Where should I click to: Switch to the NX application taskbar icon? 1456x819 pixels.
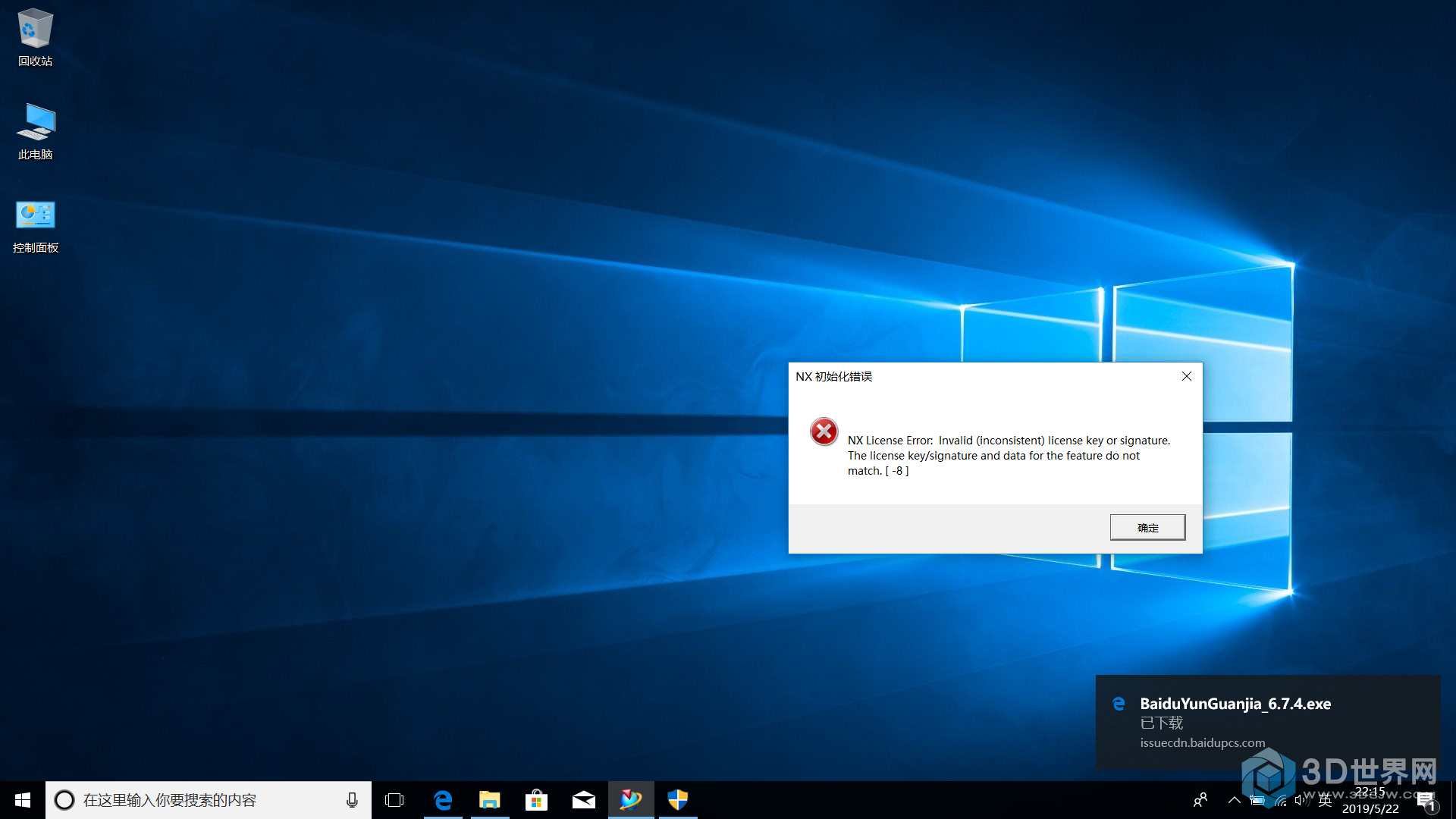coord(631,800)
